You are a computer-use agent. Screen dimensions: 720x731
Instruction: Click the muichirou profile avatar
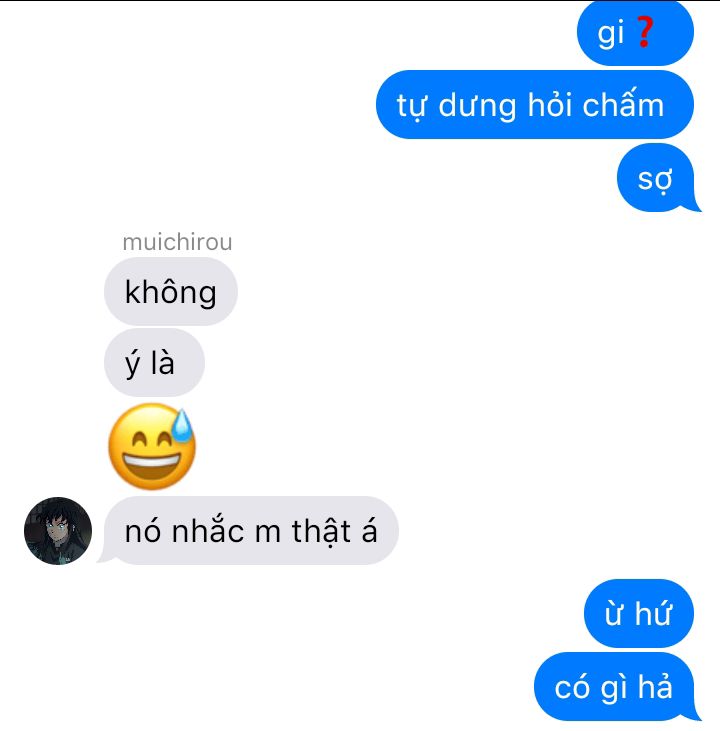tap(58, 531)
